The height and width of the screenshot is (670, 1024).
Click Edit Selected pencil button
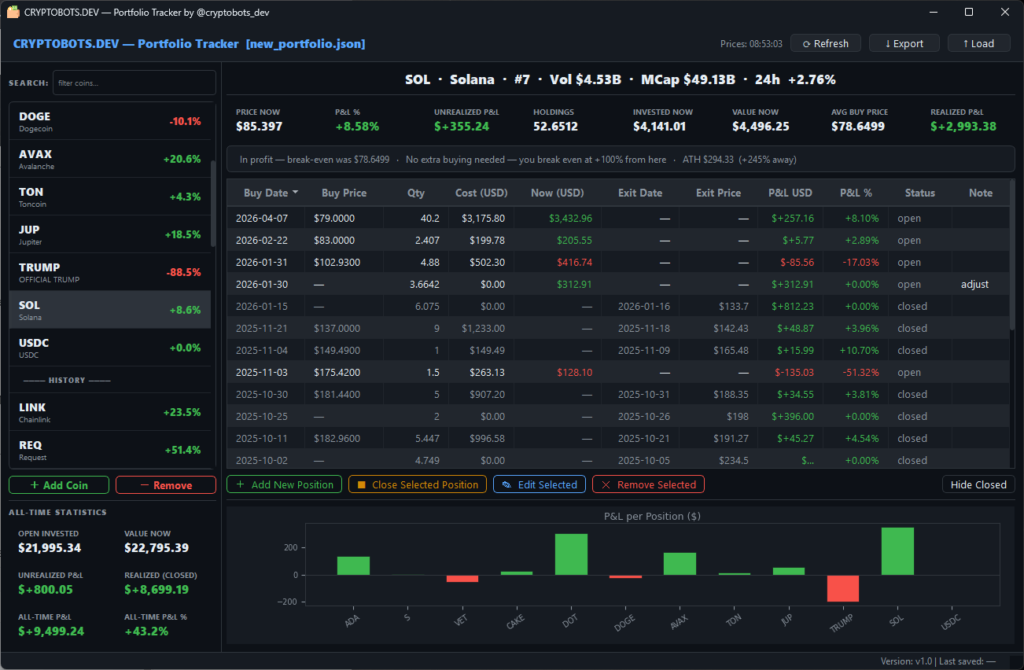539,484
